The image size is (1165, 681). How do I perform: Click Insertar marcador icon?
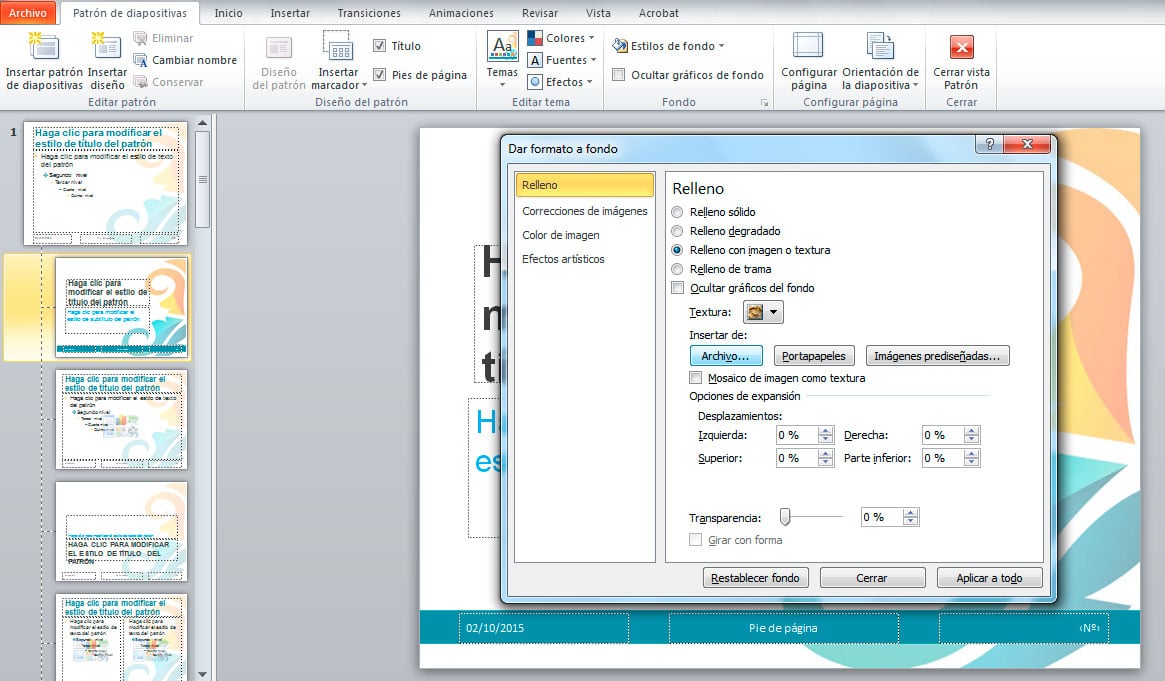pos(337,47)
